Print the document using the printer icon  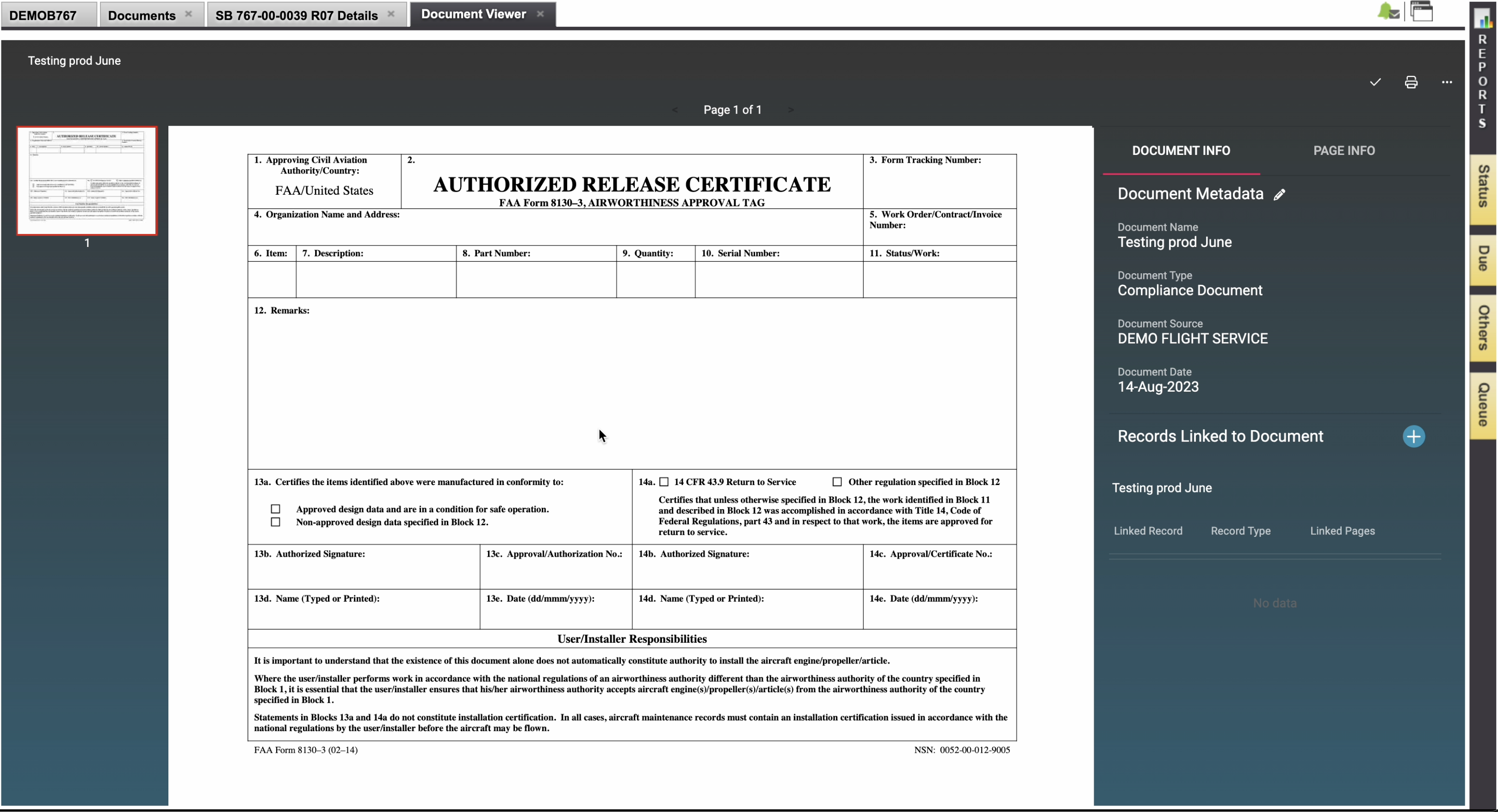pyautogui.click(x=1411, y=82)
